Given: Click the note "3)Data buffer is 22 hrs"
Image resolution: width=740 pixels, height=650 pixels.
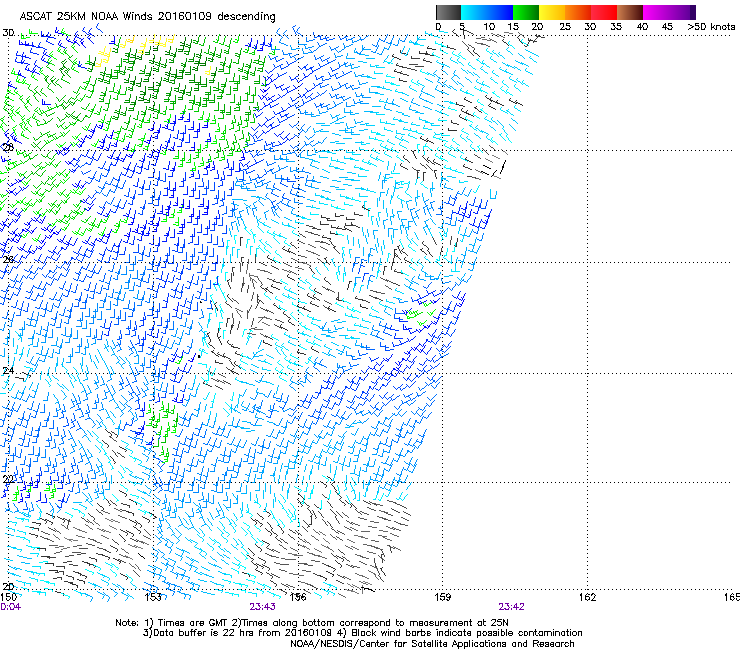Looking at the screenshot, I should pyautogui.click(x=362, y=633).
